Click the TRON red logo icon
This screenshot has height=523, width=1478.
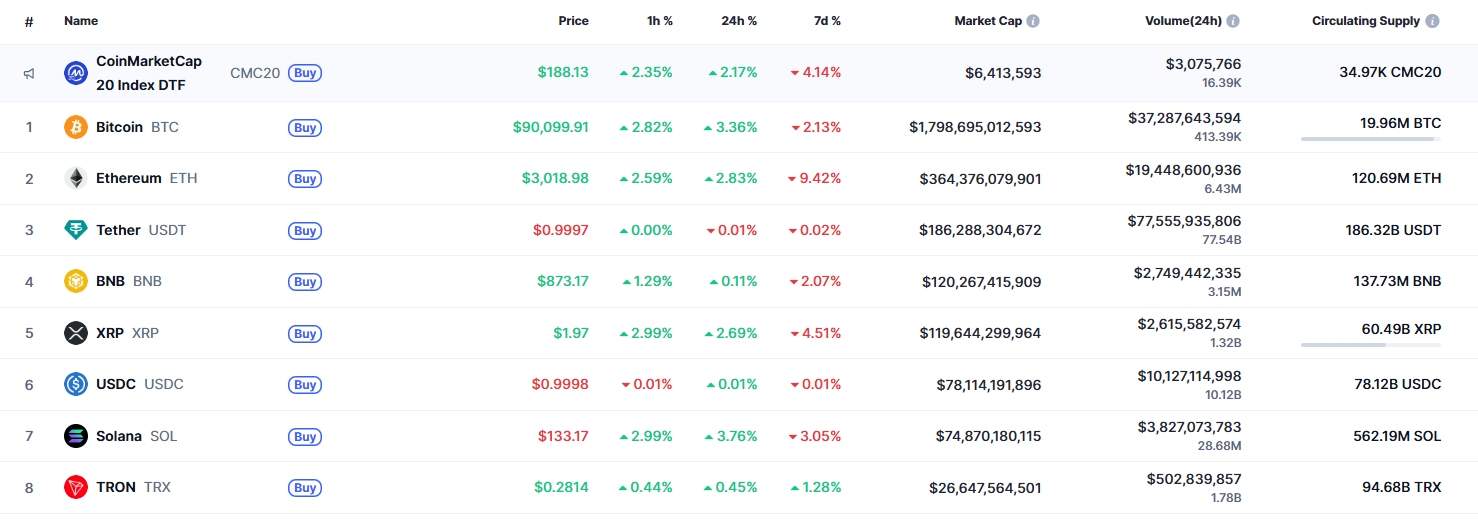coord(76,487)
